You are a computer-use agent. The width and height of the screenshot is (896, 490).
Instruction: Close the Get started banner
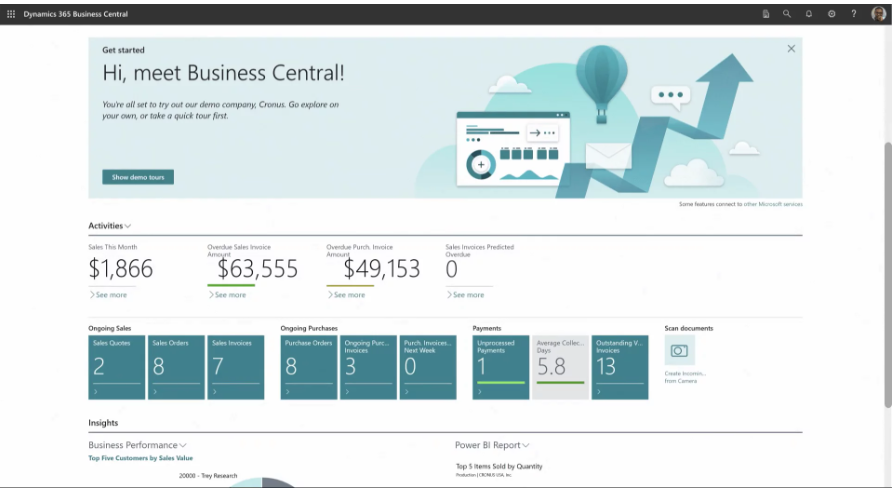(x=791, y=49)
